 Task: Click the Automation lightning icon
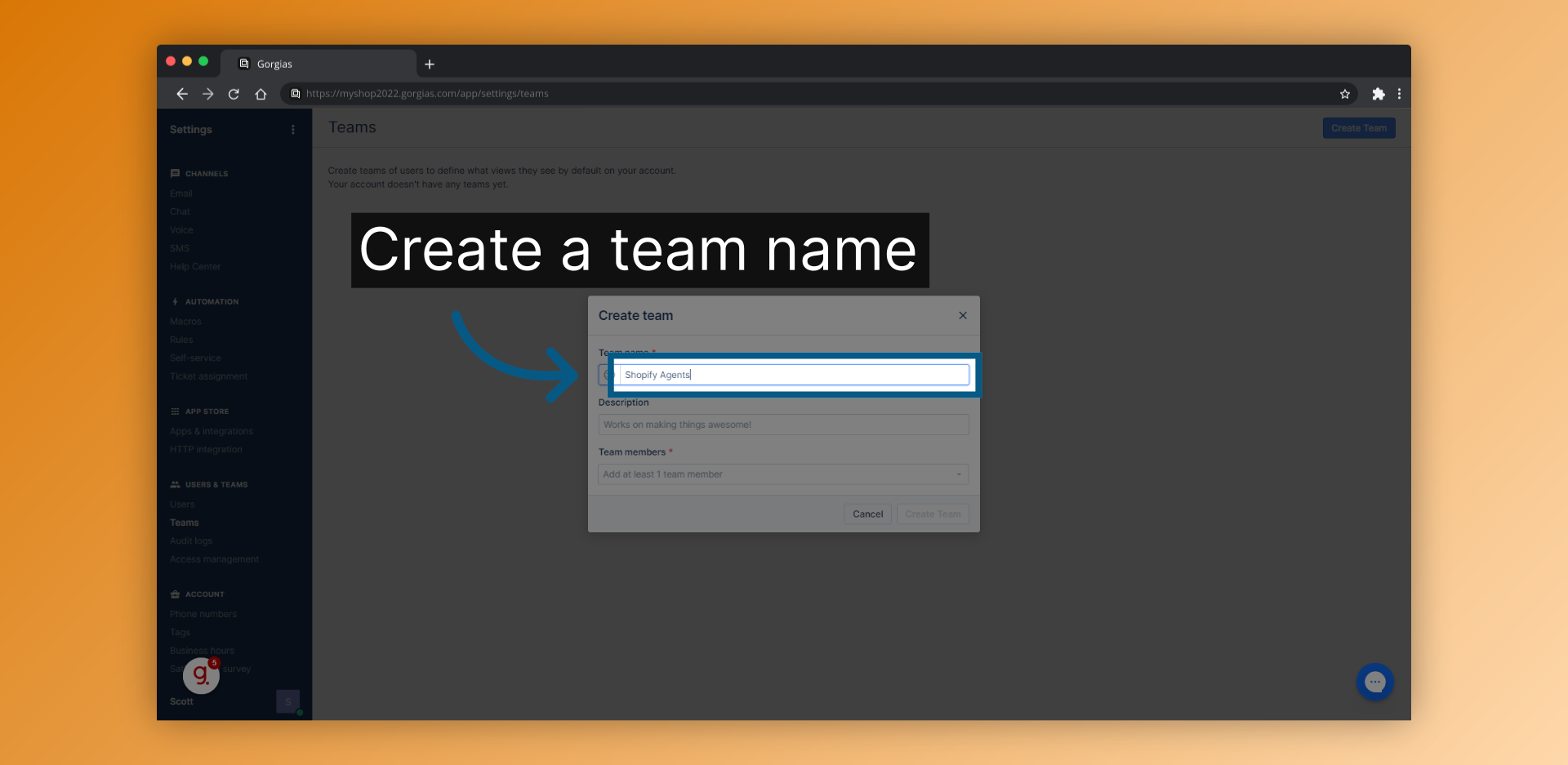(x=175, y=302)
